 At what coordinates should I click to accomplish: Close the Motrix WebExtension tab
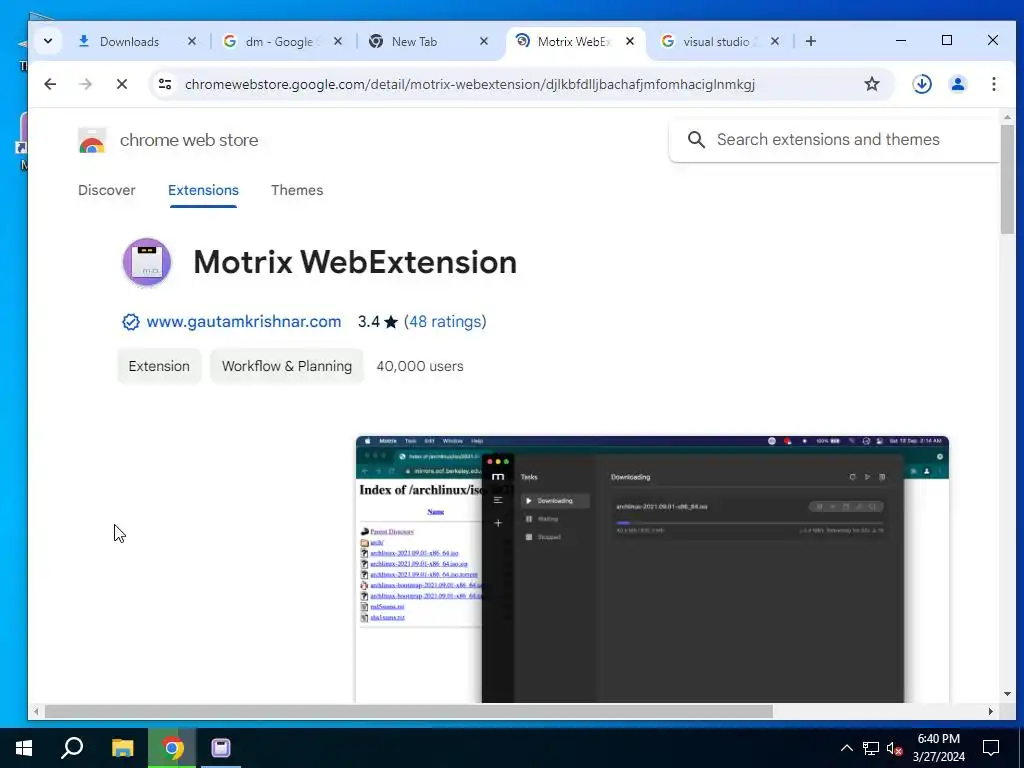(x=630, y=41)
